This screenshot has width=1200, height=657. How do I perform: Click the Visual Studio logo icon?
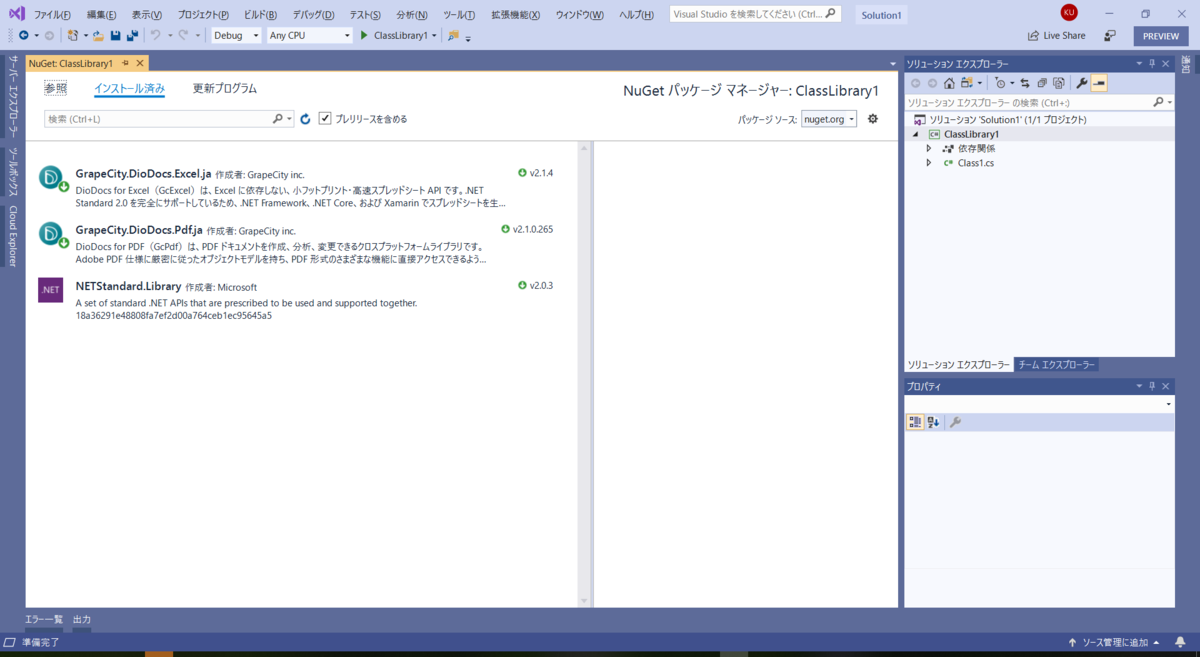point(17,13)
